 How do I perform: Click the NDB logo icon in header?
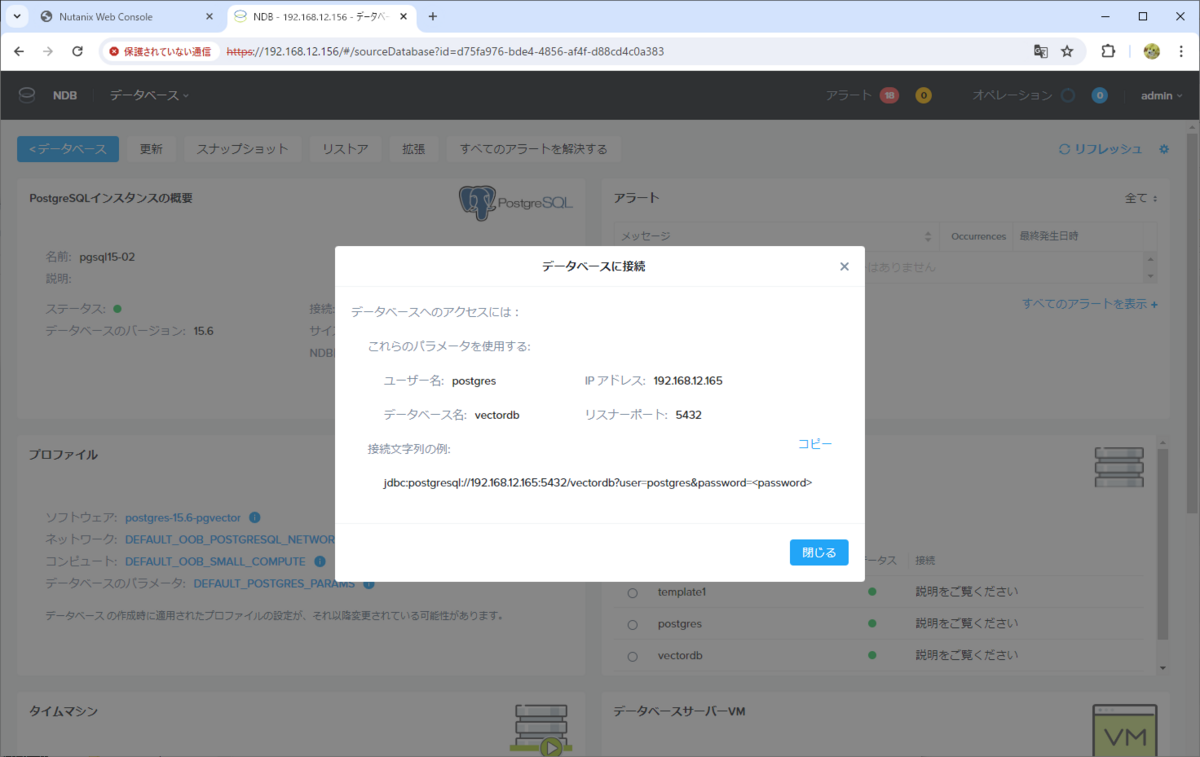28,95
